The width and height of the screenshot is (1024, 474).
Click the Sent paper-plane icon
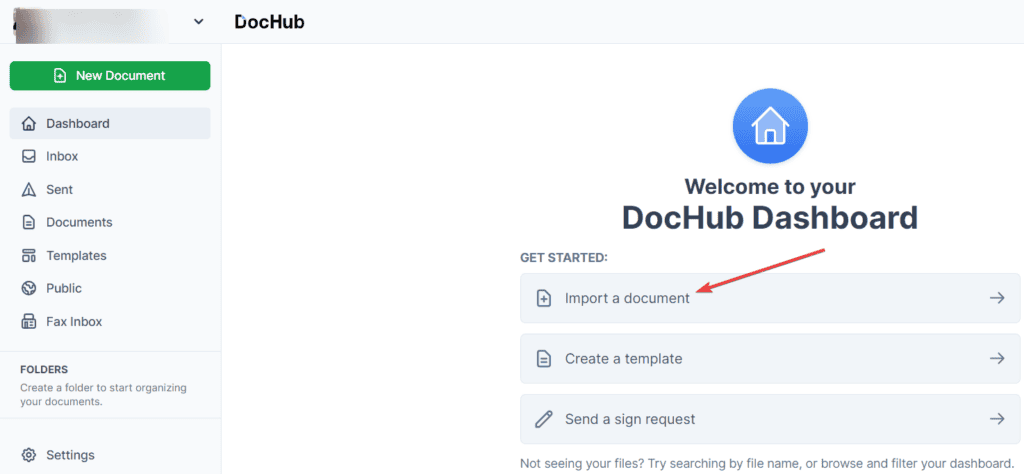click(28, 189)
